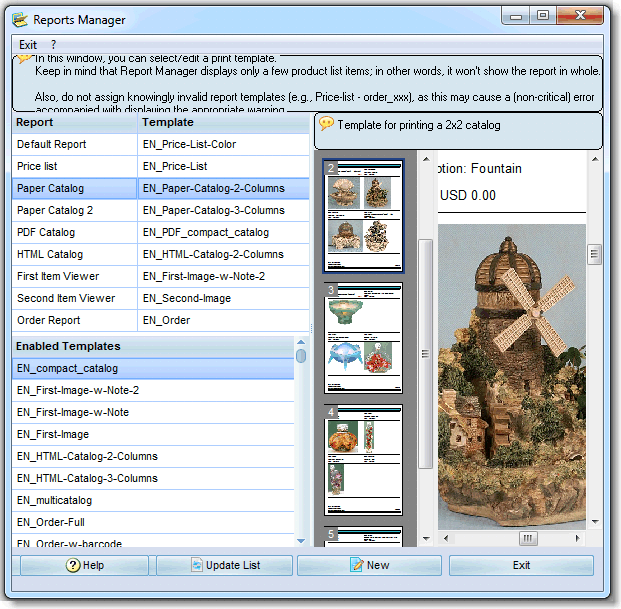Click the EN_PDF_compact_catalog template cell
This screenshot has height=609, width=621.
click(223, 232)
